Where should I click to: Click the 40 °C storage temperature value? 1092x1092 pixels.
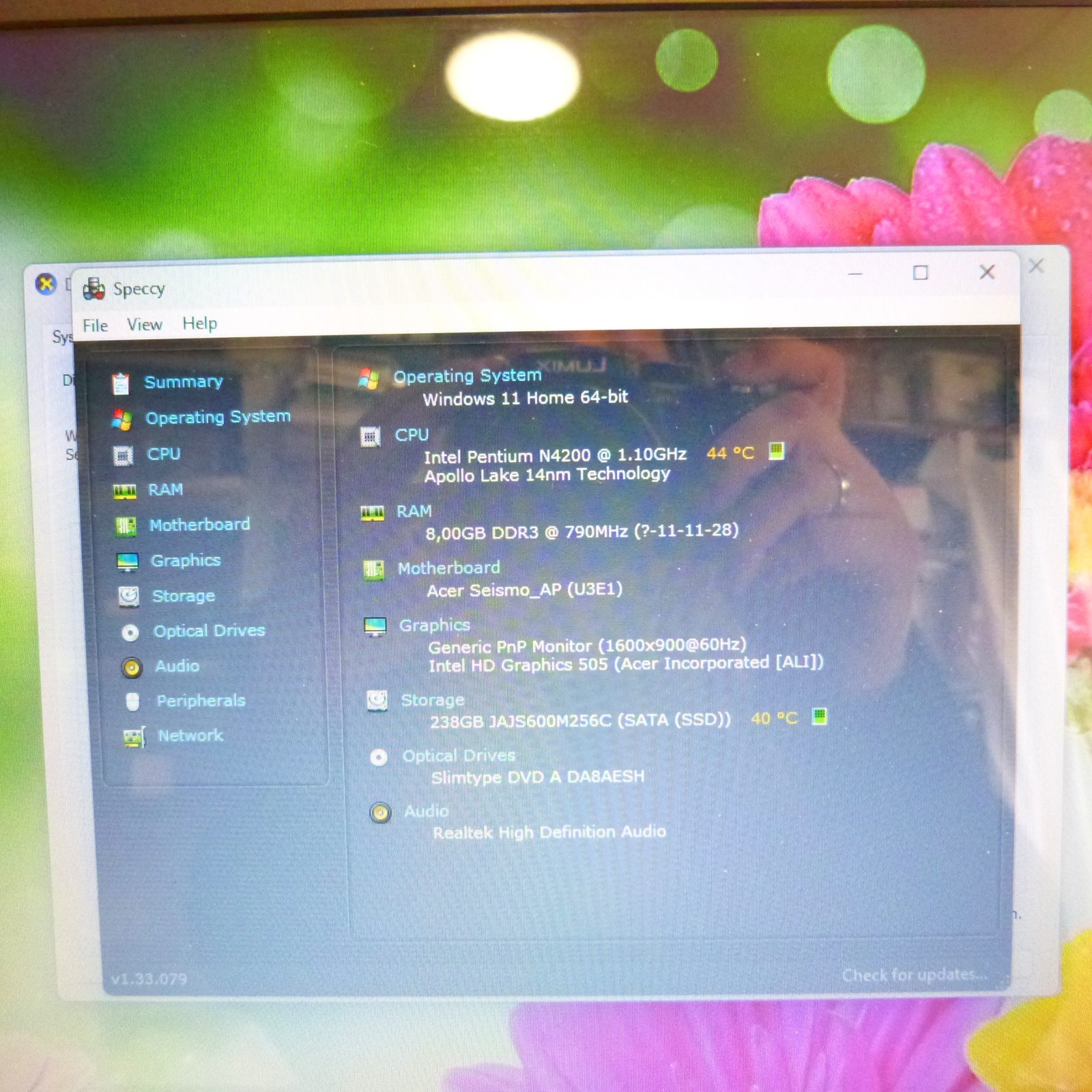tap(774, 719)
